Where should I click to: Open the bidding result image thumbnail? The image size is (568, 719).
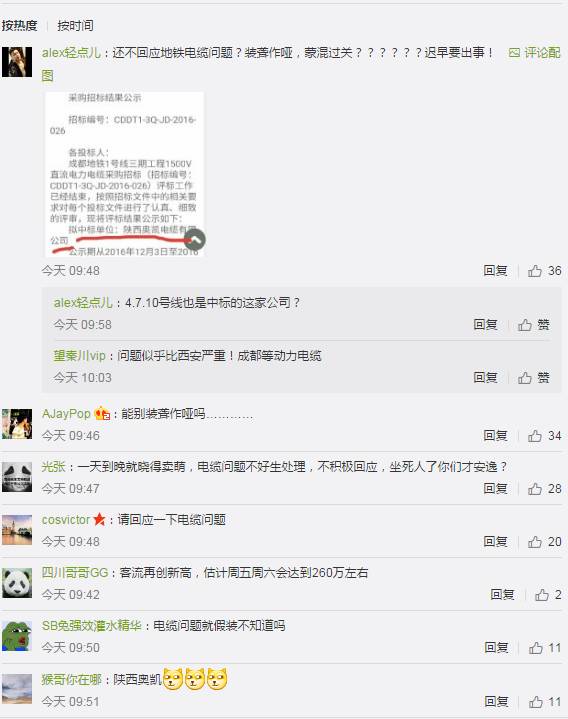pos(125,174)
